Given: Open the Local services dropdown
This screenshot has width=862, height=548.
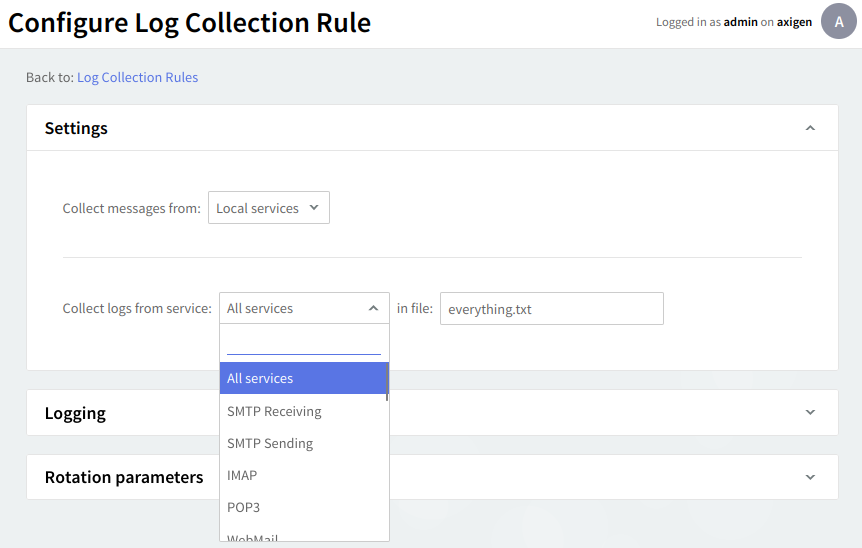Looking at the screenshot, I should point(268,208).
